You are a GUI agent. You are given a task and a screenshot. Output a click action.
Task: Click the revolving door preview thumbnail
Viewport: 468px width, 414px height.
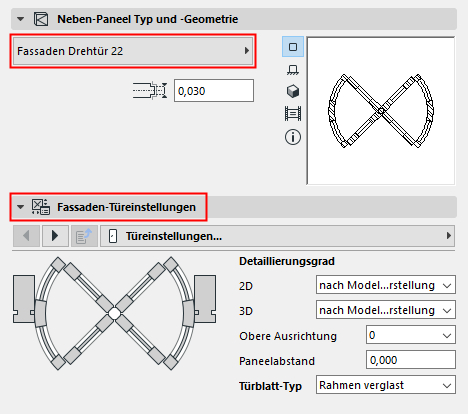381,111
